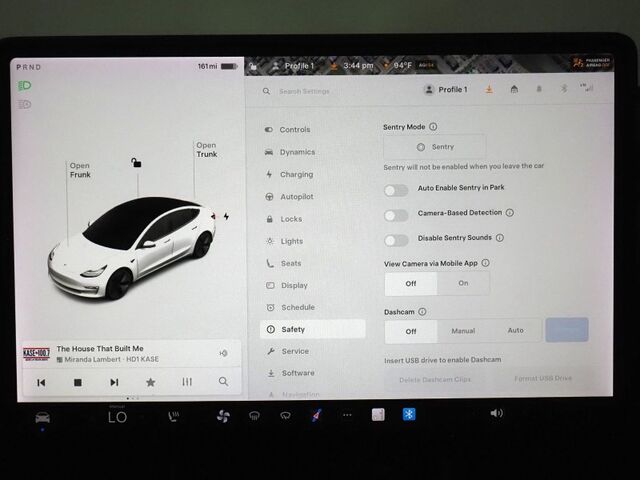Viewport: 640px width, 480px height.
Task: Toggle Disable Sentry Sounds switch
Action: pos(396,239)
